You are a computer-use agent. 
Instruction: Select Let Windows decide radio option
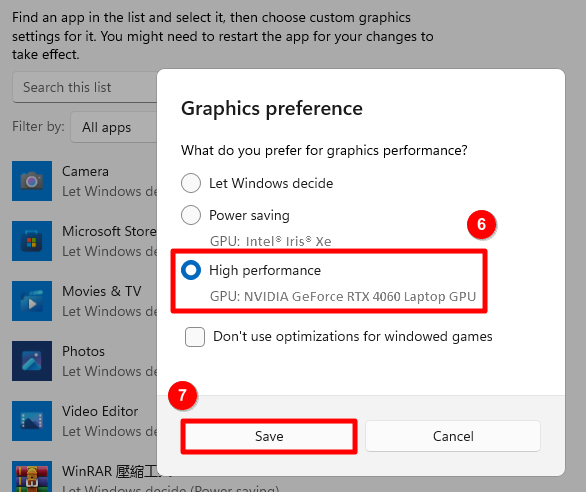(x=191, y=183)
